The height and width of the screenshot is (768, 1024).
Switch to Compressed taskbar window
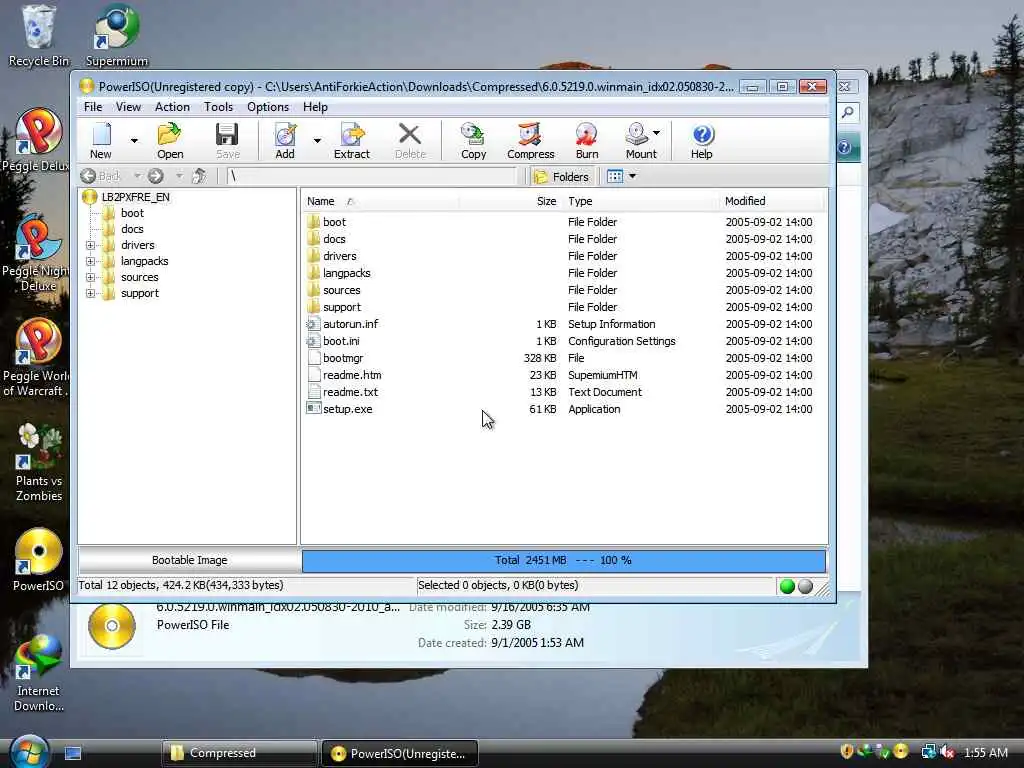[x=239, y=753]
